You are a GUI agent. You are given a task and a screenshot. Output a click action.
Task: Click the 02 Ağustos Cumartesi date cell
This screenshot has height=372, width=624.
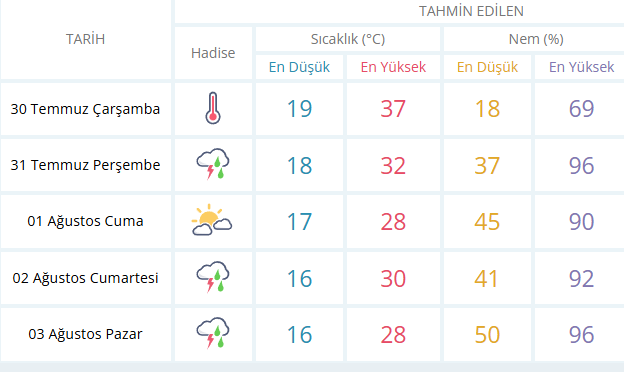point(86,278)
